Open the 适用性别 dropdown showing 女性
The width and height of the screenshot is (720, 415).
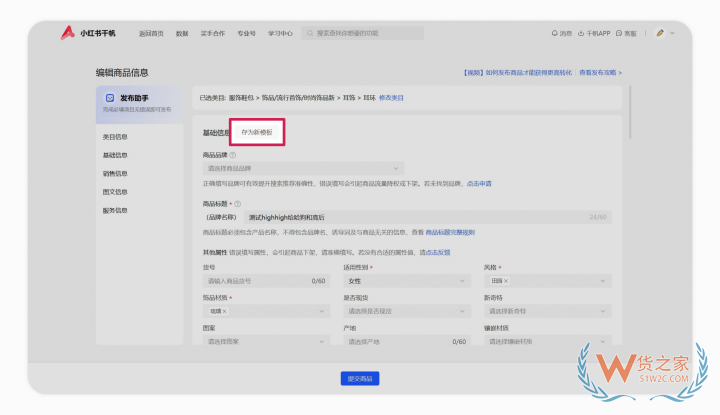[407, 281]
